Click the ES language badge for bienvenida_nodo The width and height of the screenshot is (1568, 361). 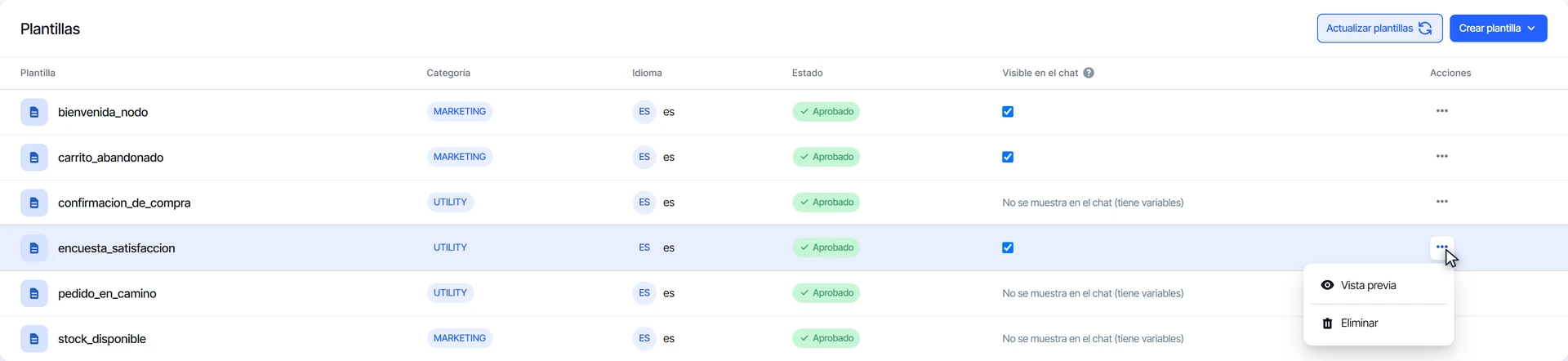pos(644,112)
